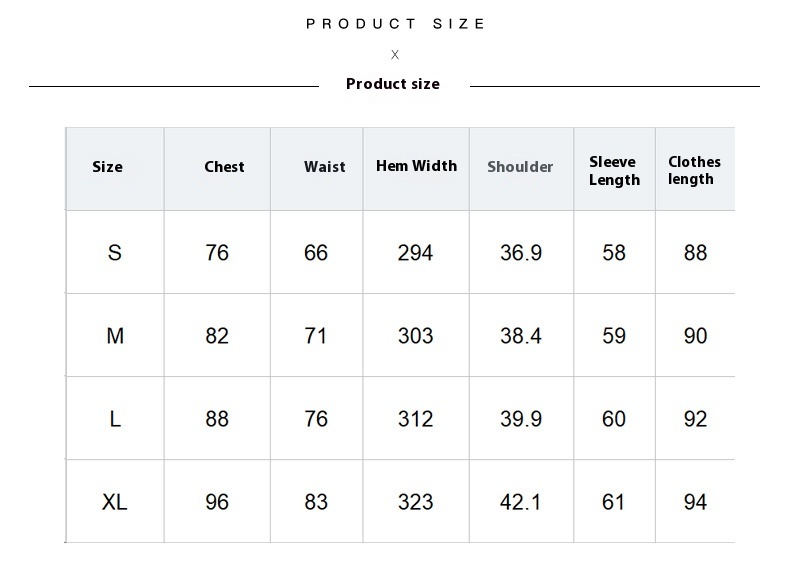Click the Sleeve Length column header
The width and height of the screenshot is (790, 575).
pos(614,171)
